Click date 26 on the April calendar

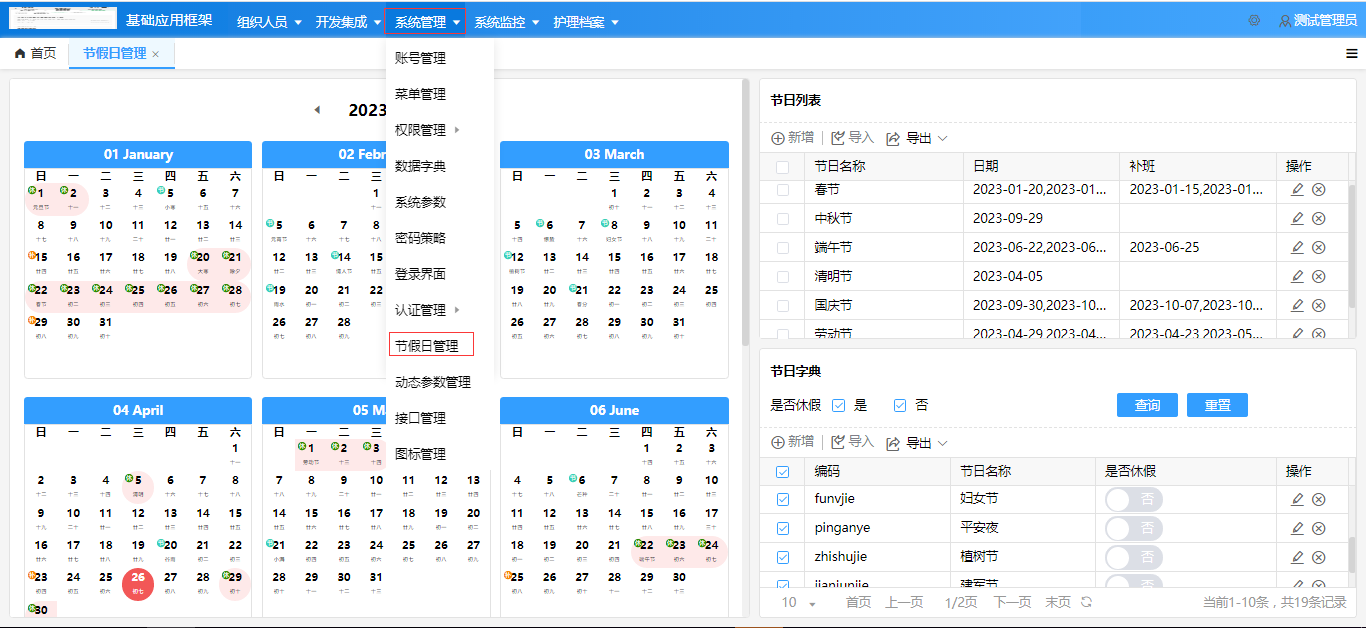click(x=137, y=578)
